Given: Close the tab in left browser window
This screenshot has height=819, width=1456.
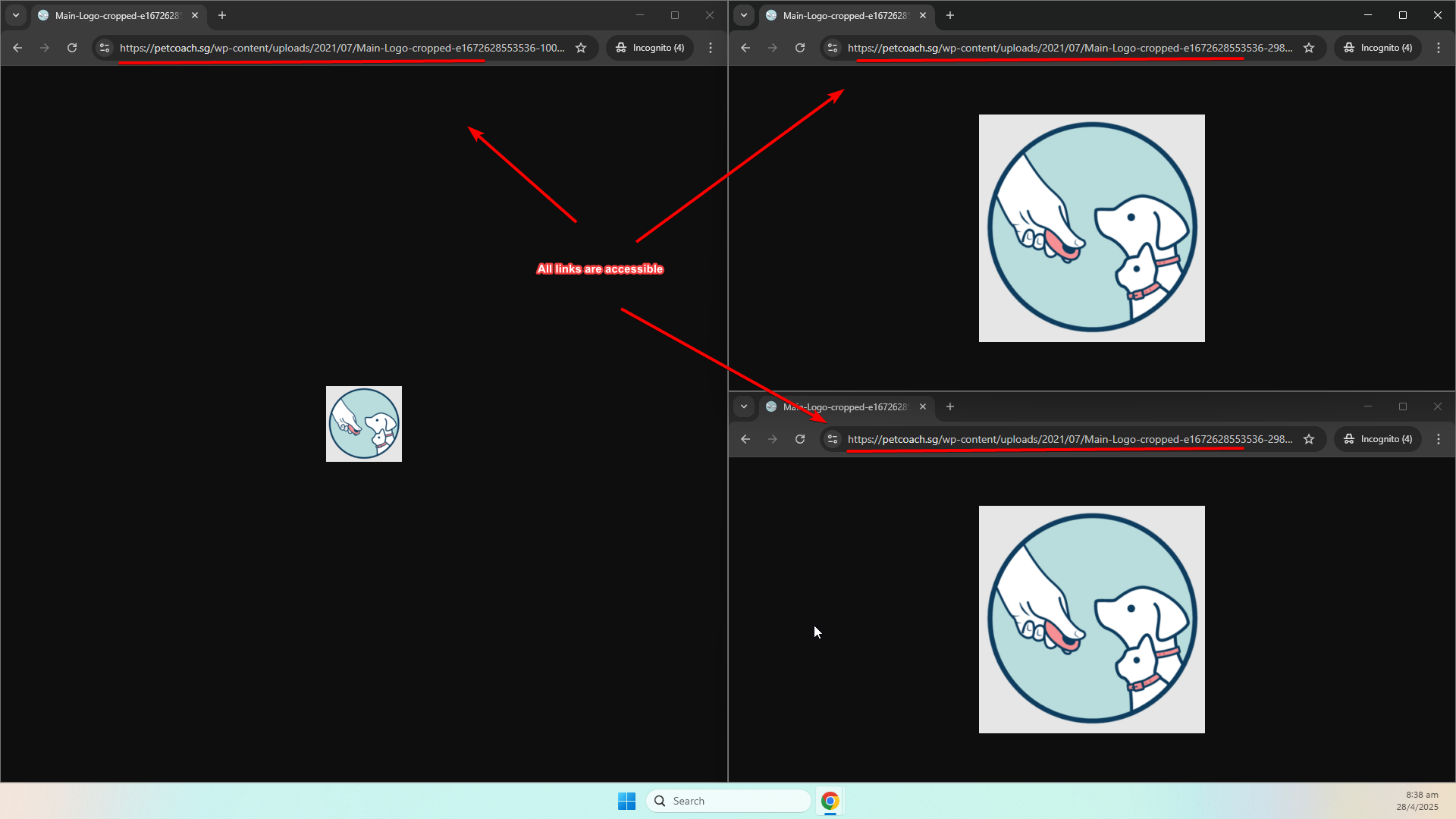Looking at the screenshot, I should 195,15.
